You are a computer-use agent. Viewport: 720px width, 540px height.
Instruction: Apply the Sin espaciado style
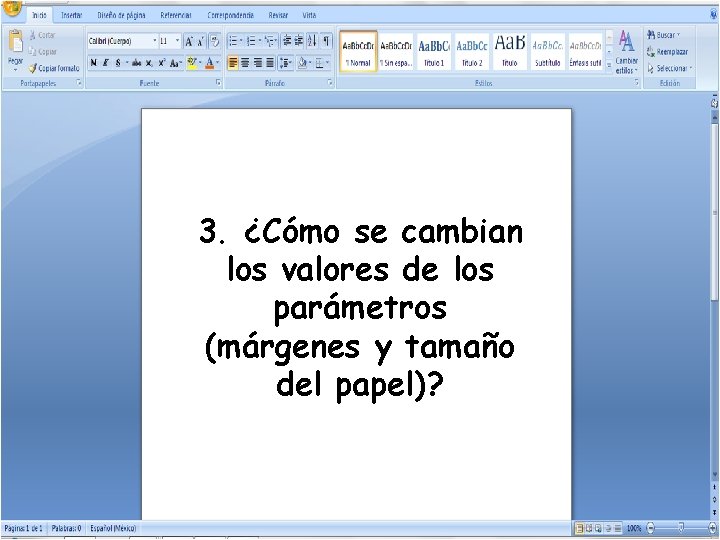(396, 51)
